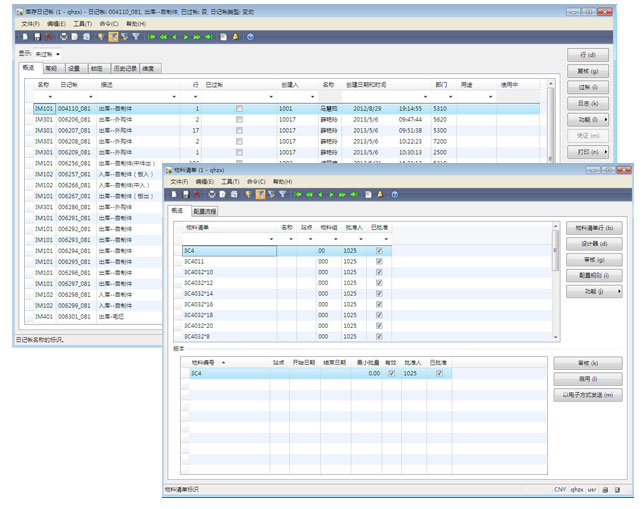Toggle the 有效 checkbox in the 版本 grid
Screen dimensions: 642x509
391,373
